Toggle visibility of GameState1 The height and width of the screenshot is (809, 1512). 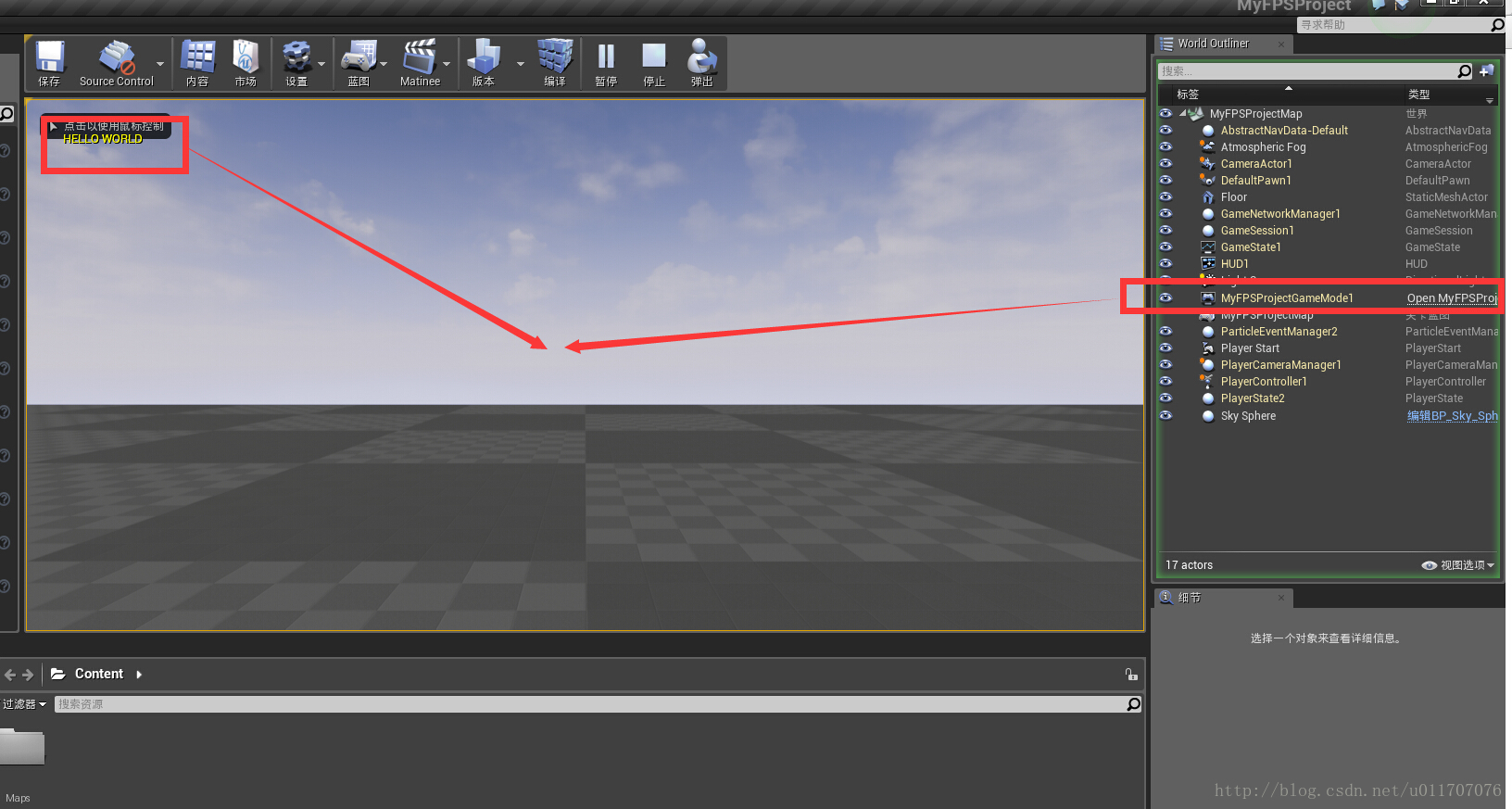(x=1165, y=247)
